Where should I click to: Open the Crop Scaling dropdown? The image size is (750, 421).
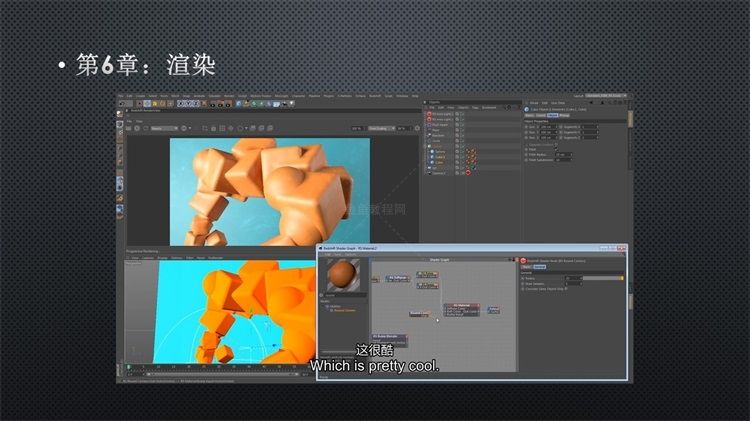381,128
